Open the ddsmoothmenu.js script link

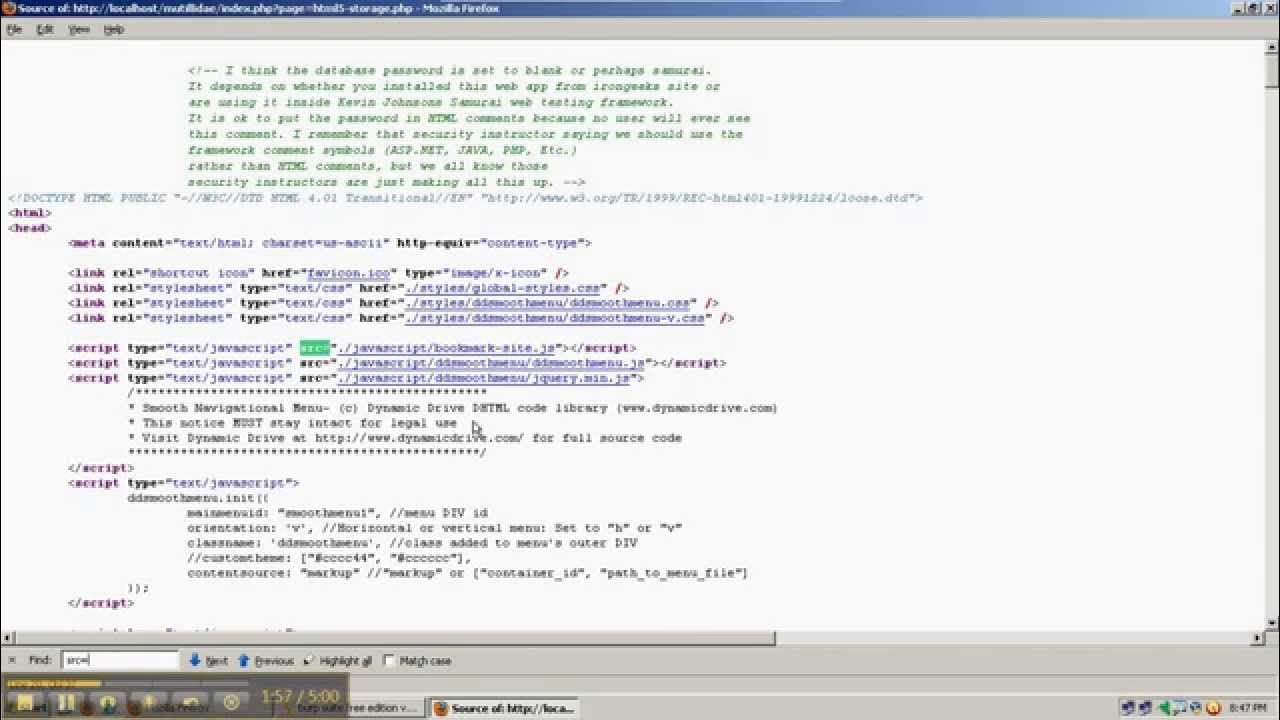click(x=493, y=363)
